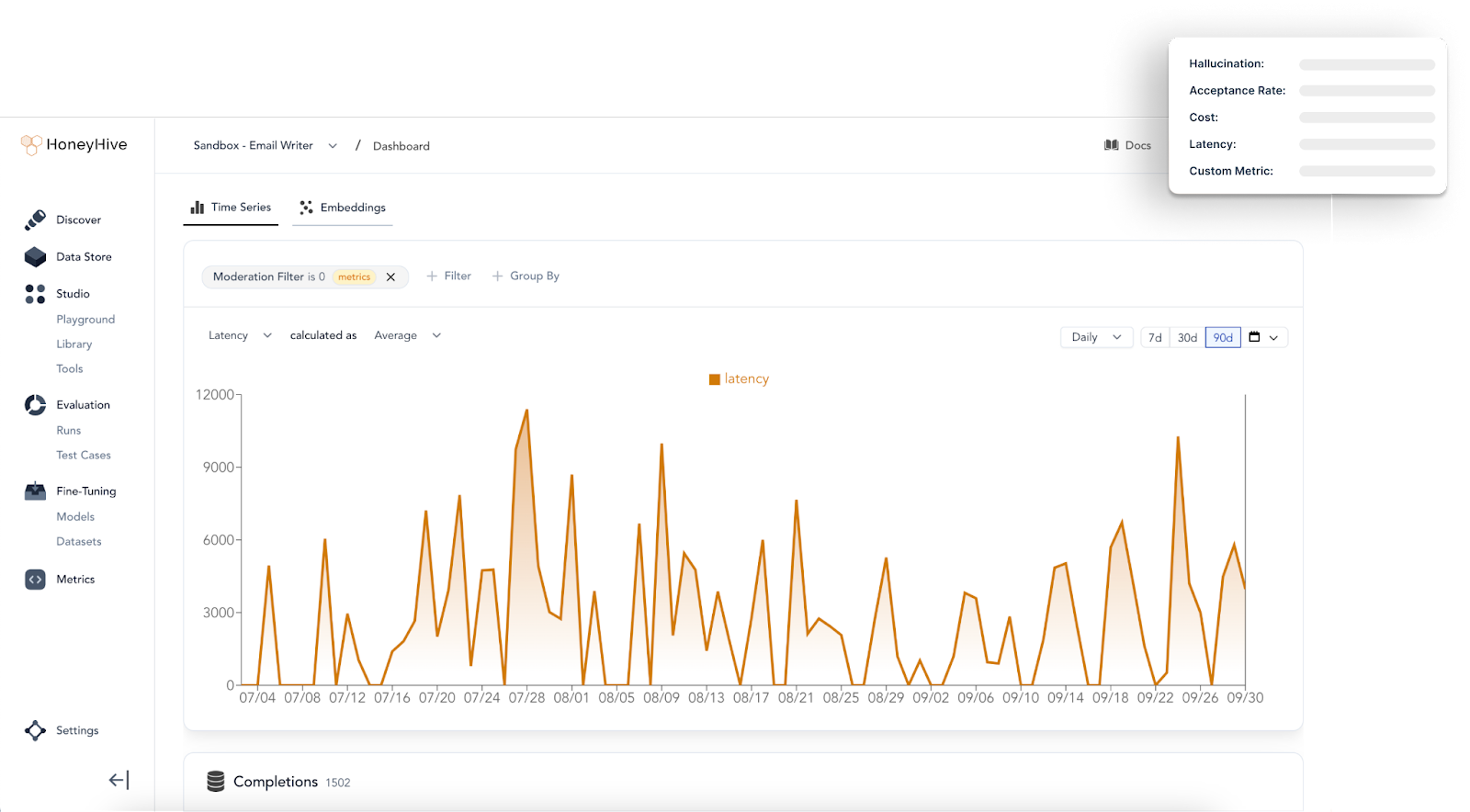
Task: Open the Discover telescope icon
Action: pyautogui.click(x=35, y=220)
